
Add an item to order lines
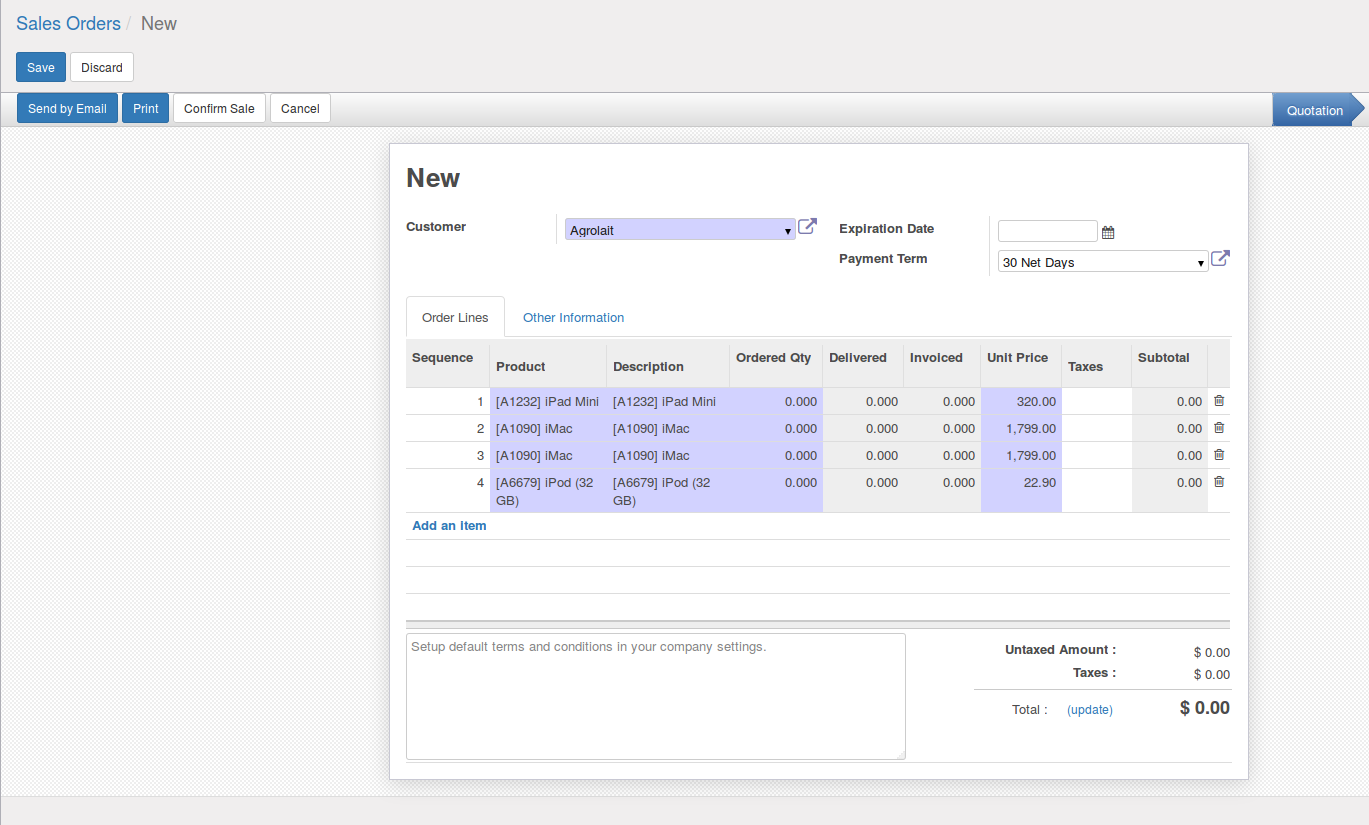pos(449,525)
